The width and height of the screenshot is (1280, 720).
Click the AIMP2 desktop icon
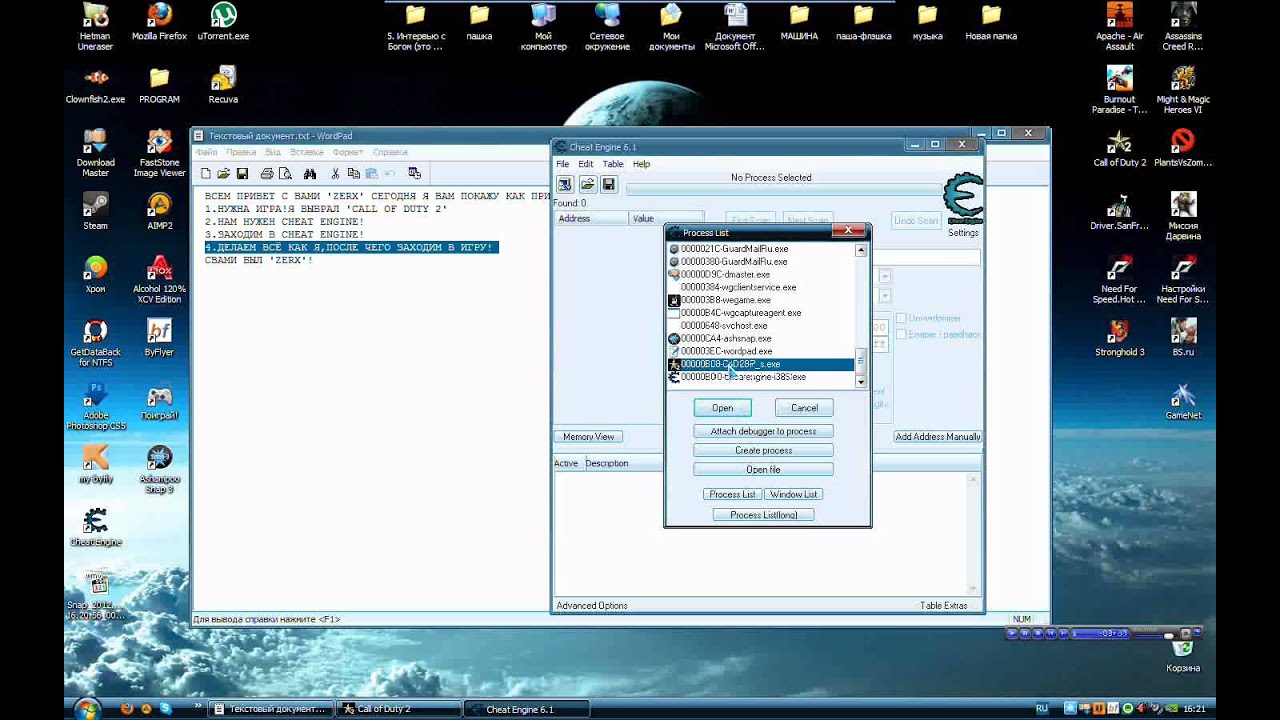click(x=159, y=205)
